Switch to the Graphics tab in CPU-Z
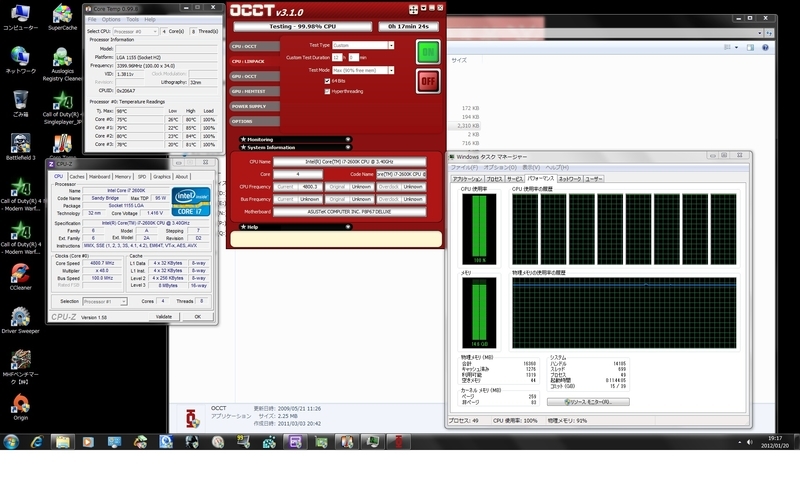This screenshot has height=500, width=800. (162, 177)
